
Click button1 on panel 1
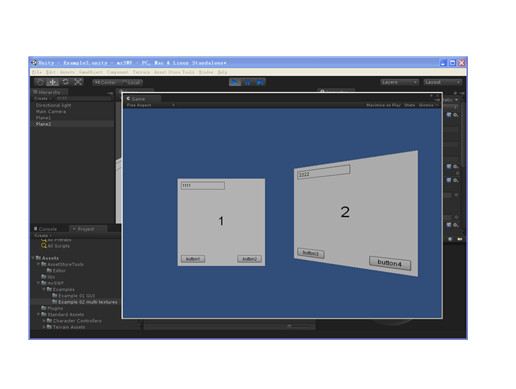(193, 259)
